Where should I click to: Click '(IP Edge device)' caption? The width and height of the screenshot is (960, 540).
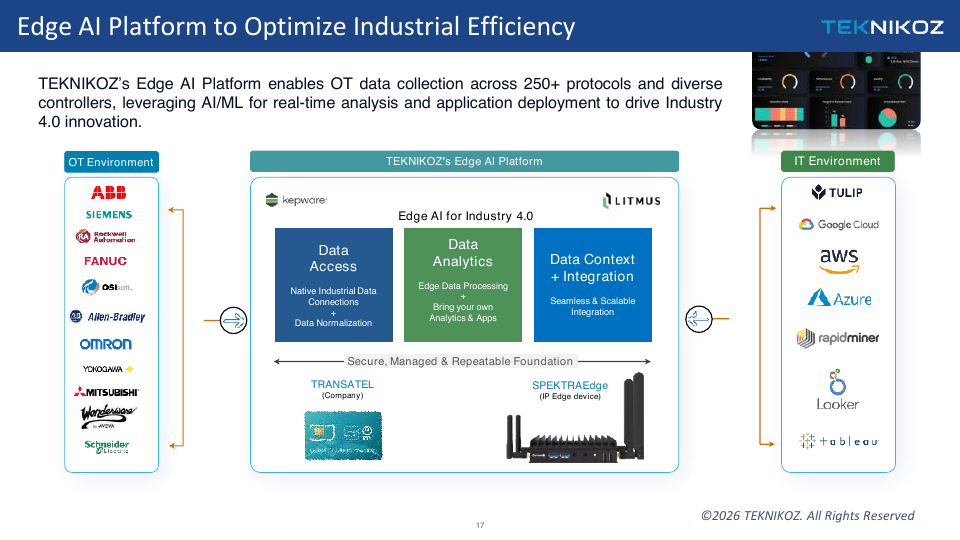570,397
